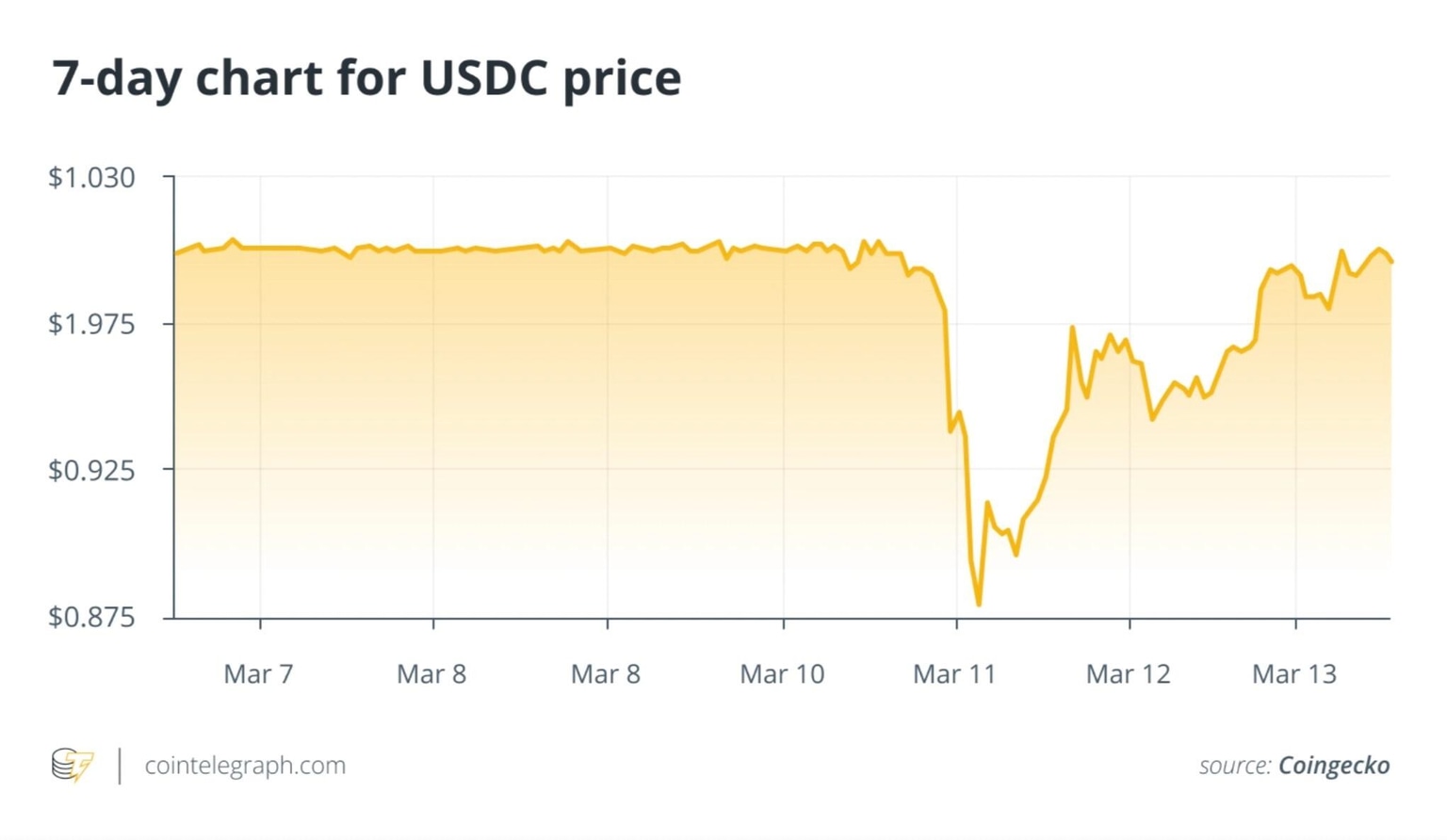The height and width of the screenshot is (840, 1447).
Task: Select the $1.030 y-axis label
Action: point(91,177)
